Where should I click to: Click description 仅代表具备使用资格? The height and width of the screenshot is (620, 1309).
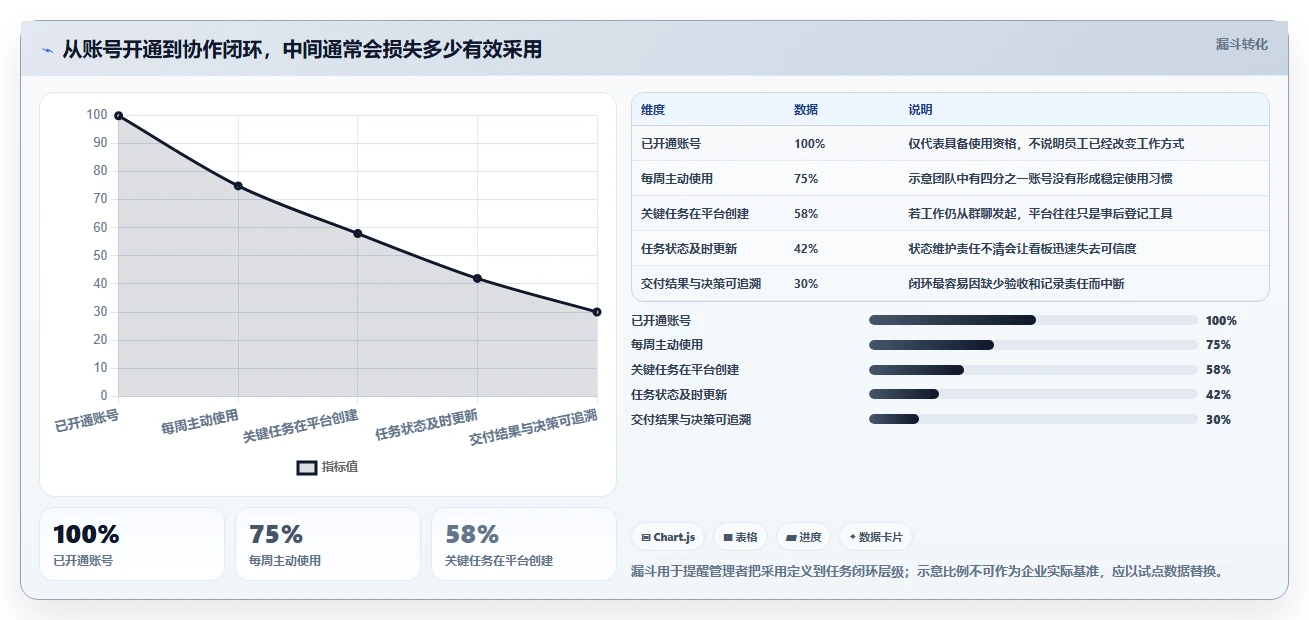1046,144
